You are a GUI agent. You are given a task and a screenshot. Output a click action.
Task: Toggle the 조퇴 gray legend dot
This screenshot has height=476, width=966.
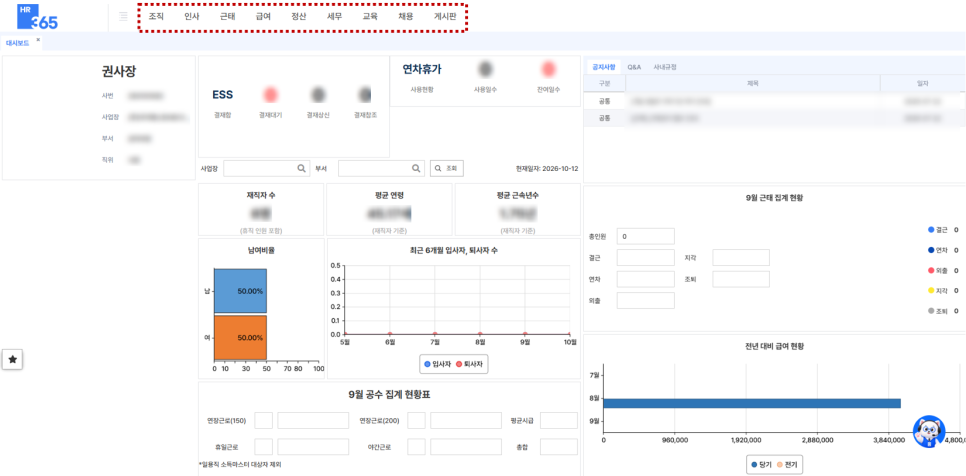click(x=931, y=310)
